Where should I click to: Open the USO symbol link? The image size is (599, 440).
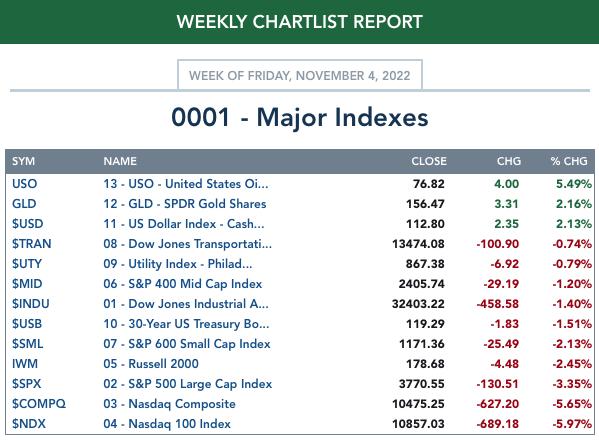24,184
